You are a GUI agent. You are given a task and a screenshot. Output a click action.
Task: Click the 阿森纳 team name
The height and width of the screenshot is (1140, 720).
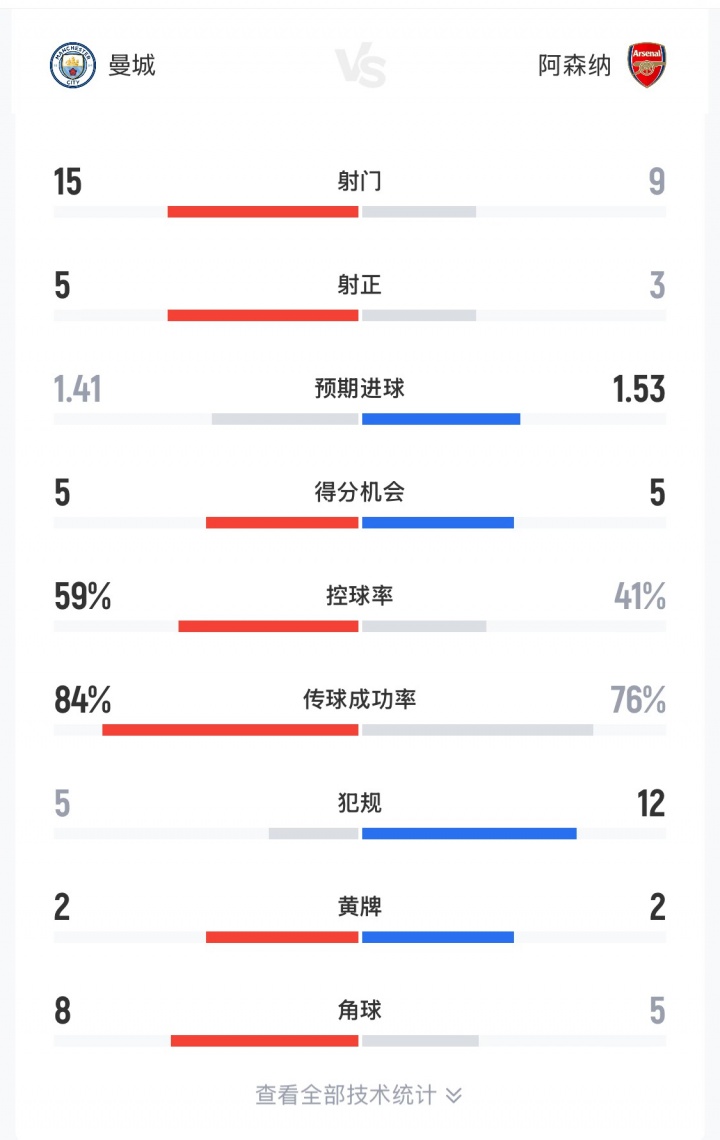575,66
